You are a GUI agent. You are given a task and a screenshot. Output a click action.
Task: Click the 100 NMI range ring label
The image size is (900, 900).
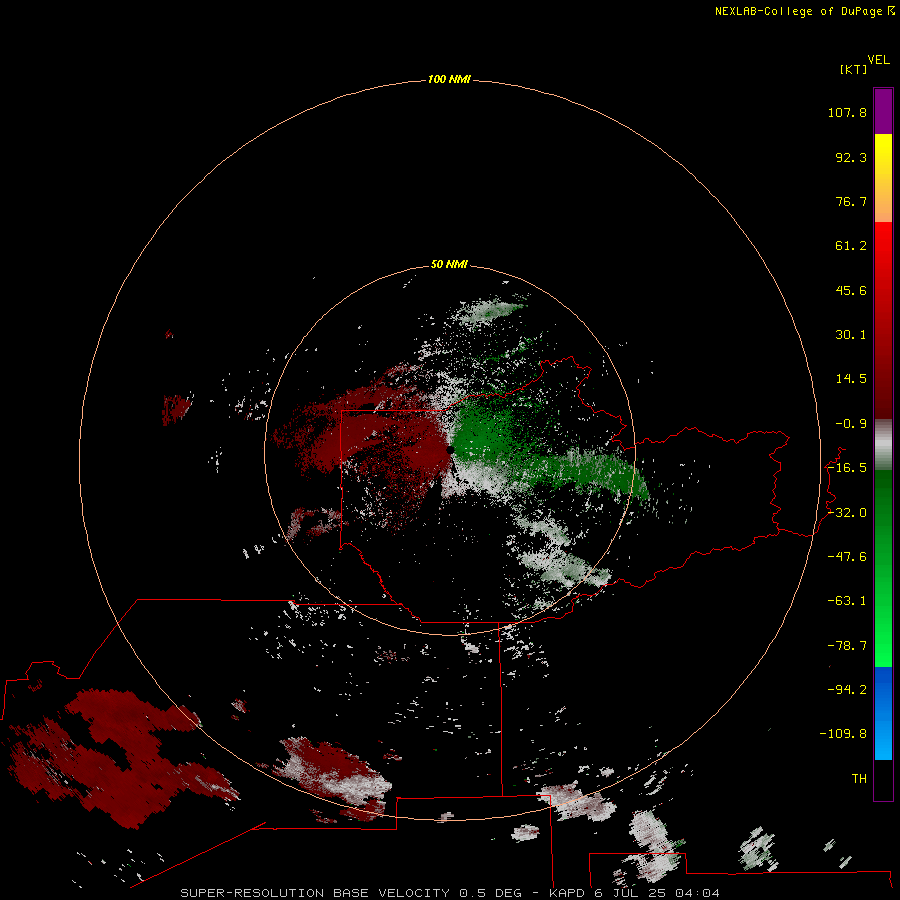pyautogui.click(x=449, y=79)
